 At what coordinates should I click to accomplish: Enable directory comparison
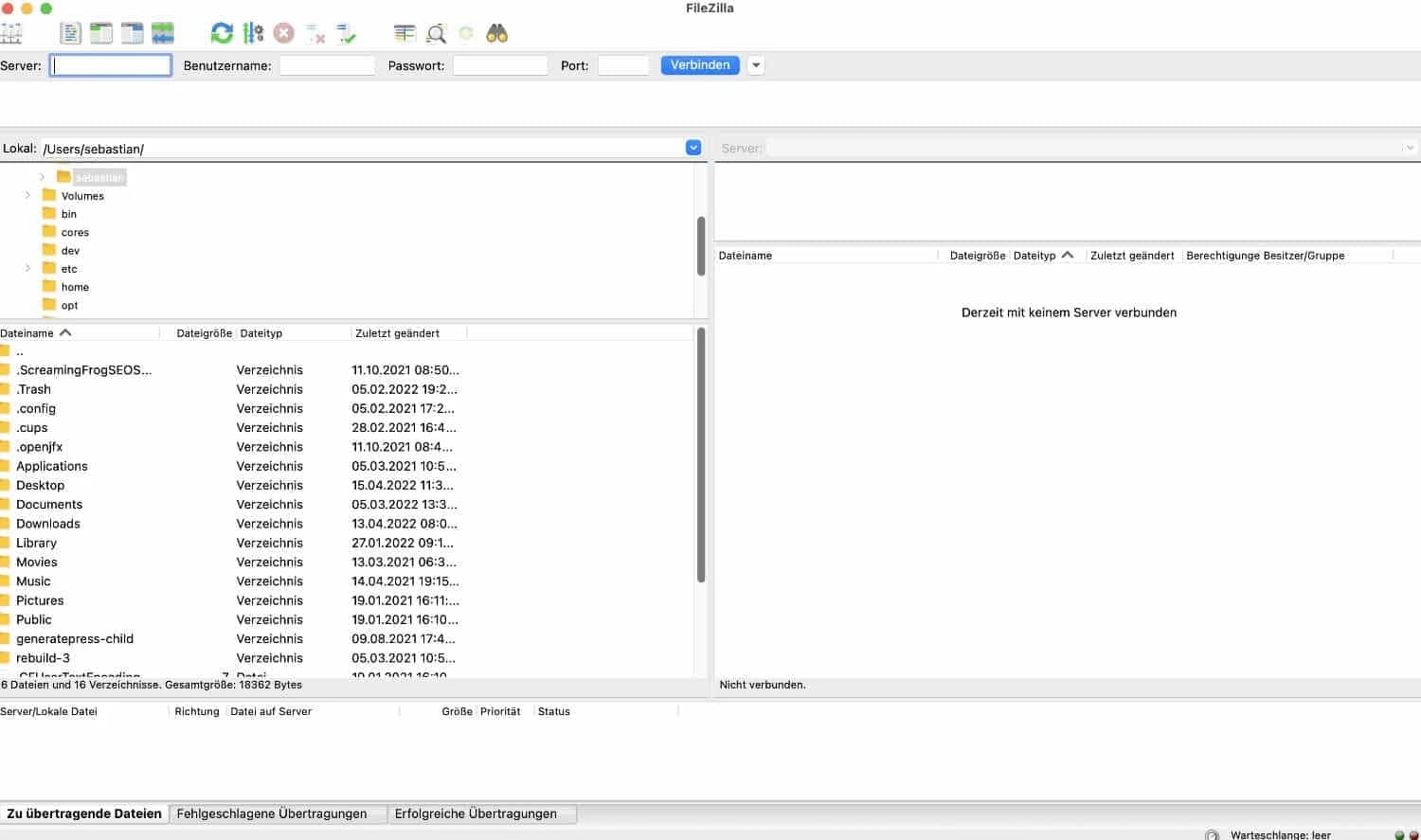tap(404, 32)
